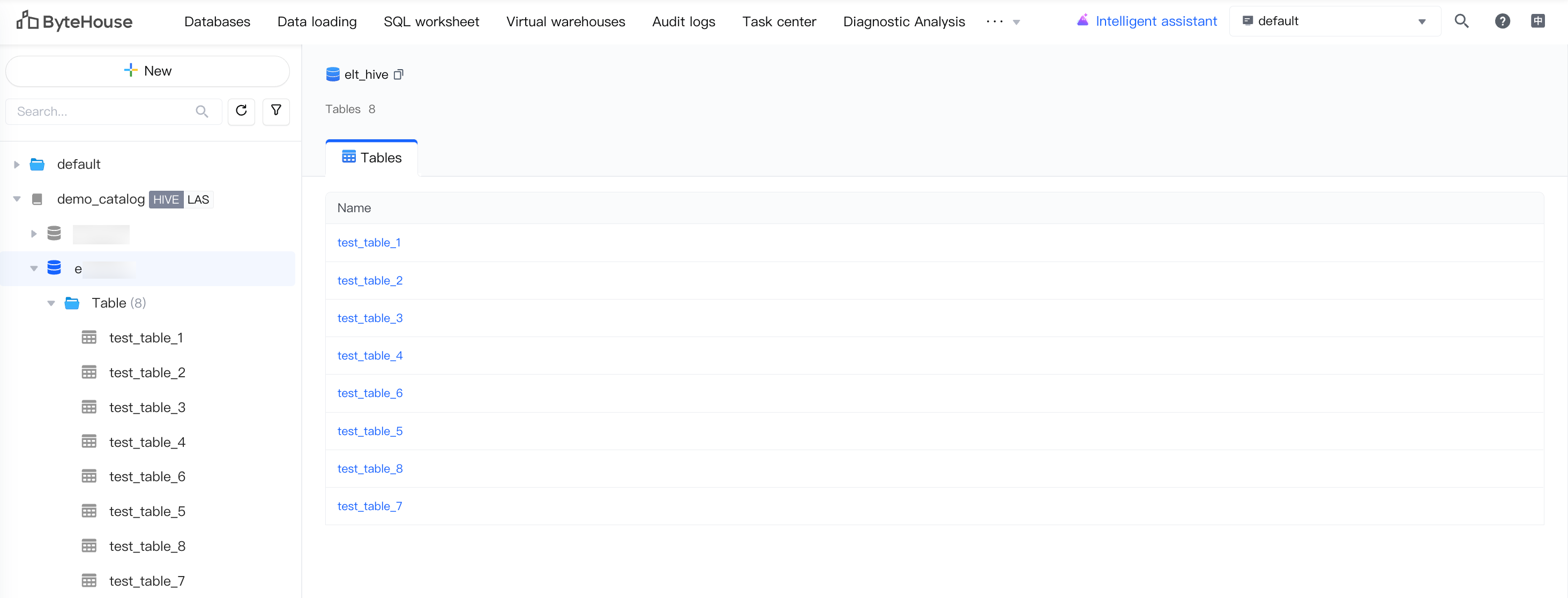Click the help question mark icon

coord(1502,21)
